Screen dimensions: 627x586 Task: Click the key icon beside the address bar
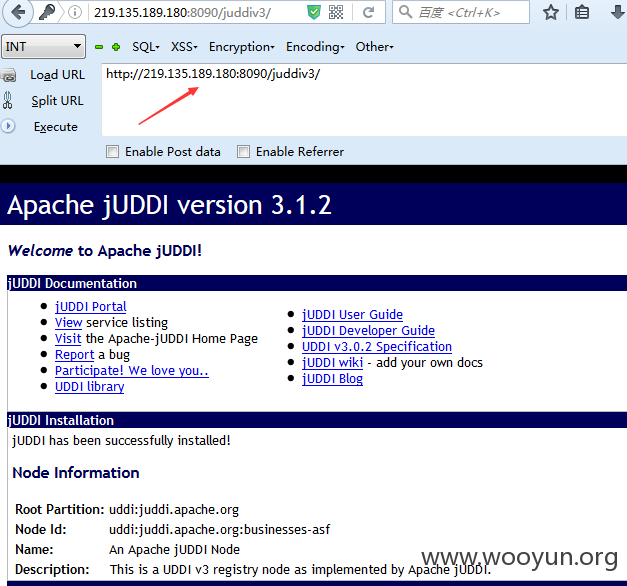click(x=47, y=12)
